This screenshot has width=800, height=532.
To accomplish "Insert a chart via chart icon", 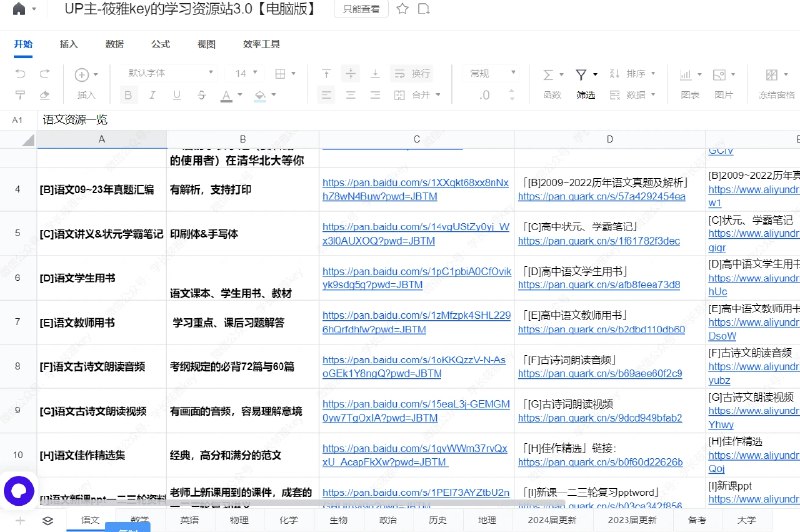I will [x=685, y=75].
